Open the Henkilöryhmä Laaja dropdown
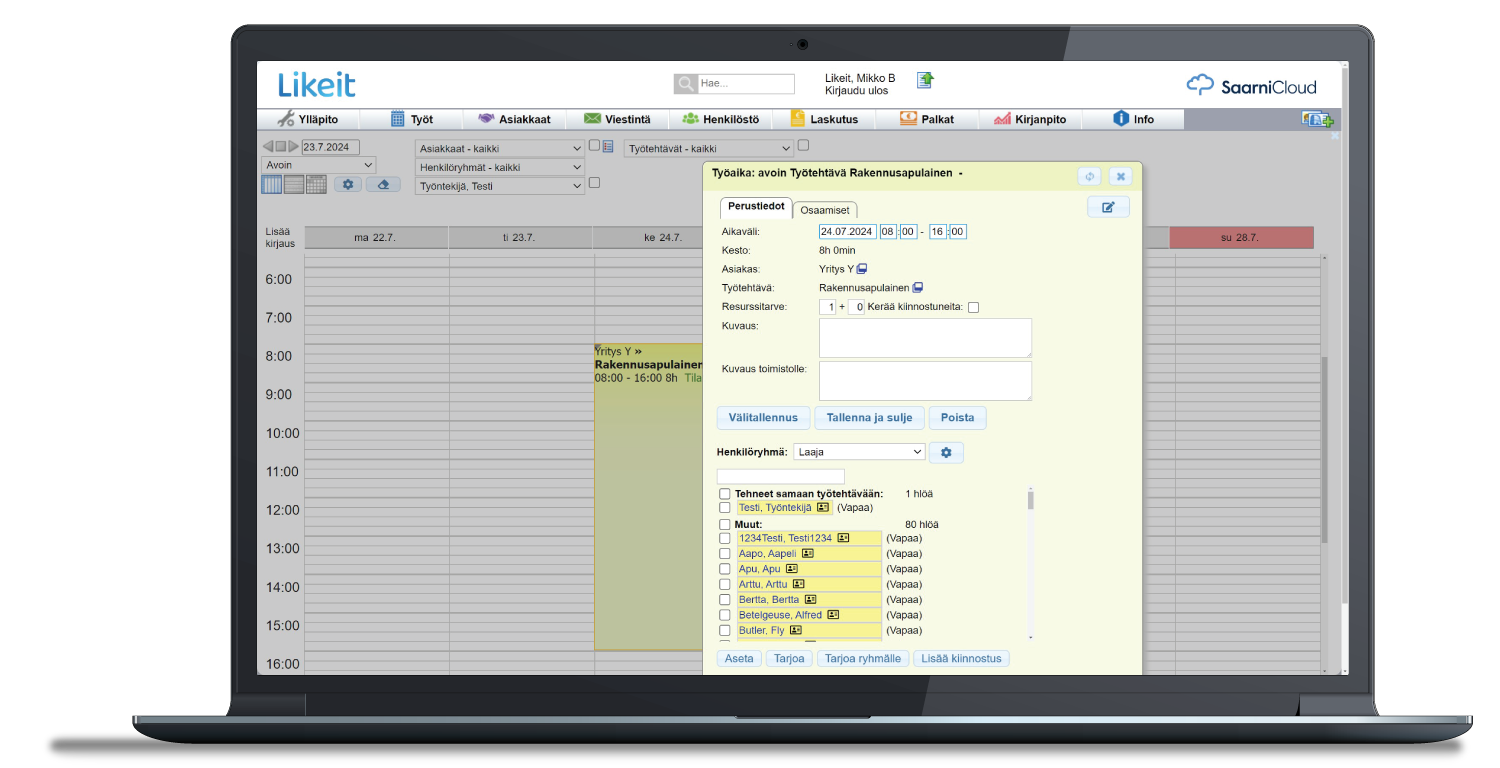The width and height of the screenshot is (1500, 768). (x=858, y=451)
